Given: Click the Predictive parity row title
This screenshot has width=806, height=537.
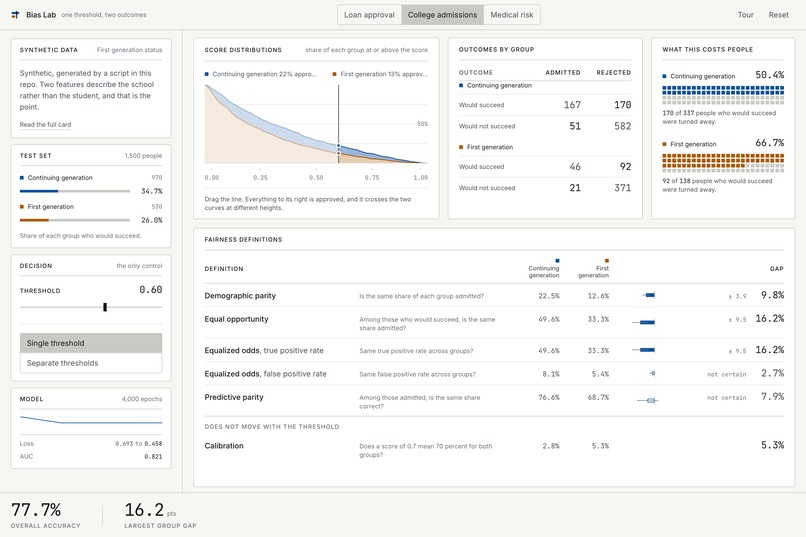Looking at the screenshot, I should tap(234, 397).
